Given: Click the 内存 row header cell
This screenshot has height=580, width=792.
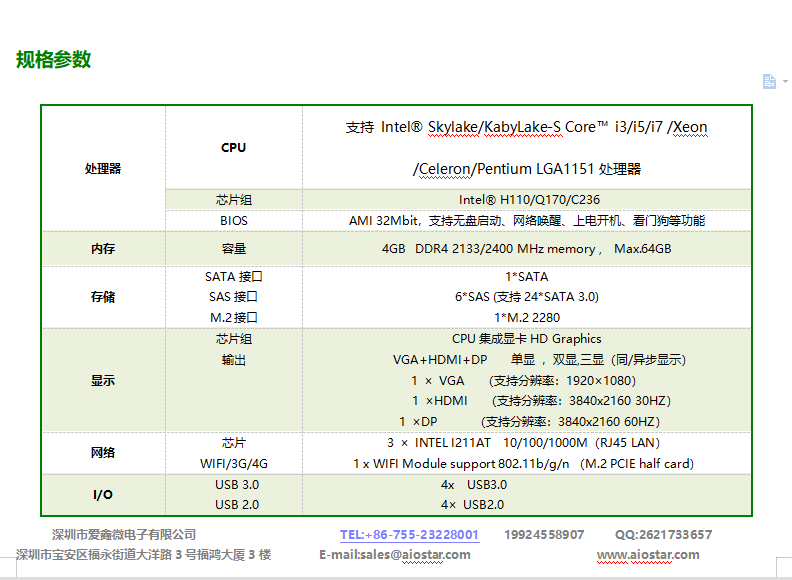Looking at the screenshot, I should (x=103, y=249).
